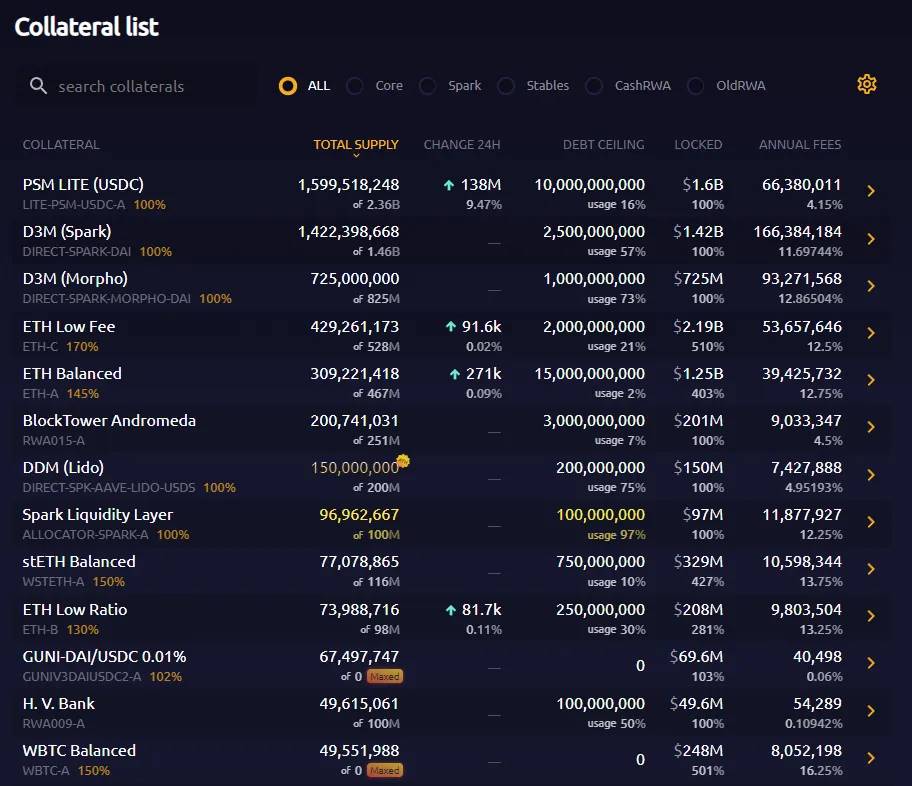Open the Spark Liquidity Layer collateral
The image size is (912, 786).
click(x=100, y=515)
